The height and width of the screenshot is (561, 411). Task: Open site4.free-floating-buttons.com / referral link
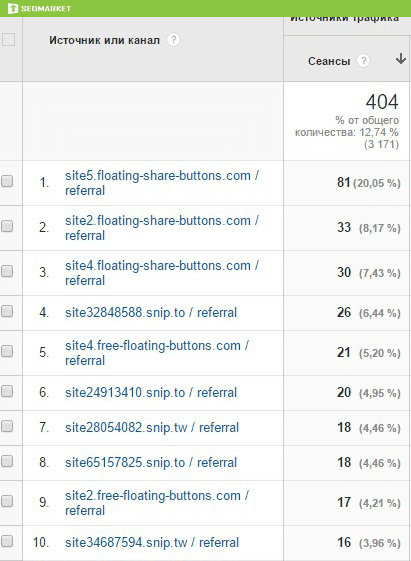[x=157, y=353]
